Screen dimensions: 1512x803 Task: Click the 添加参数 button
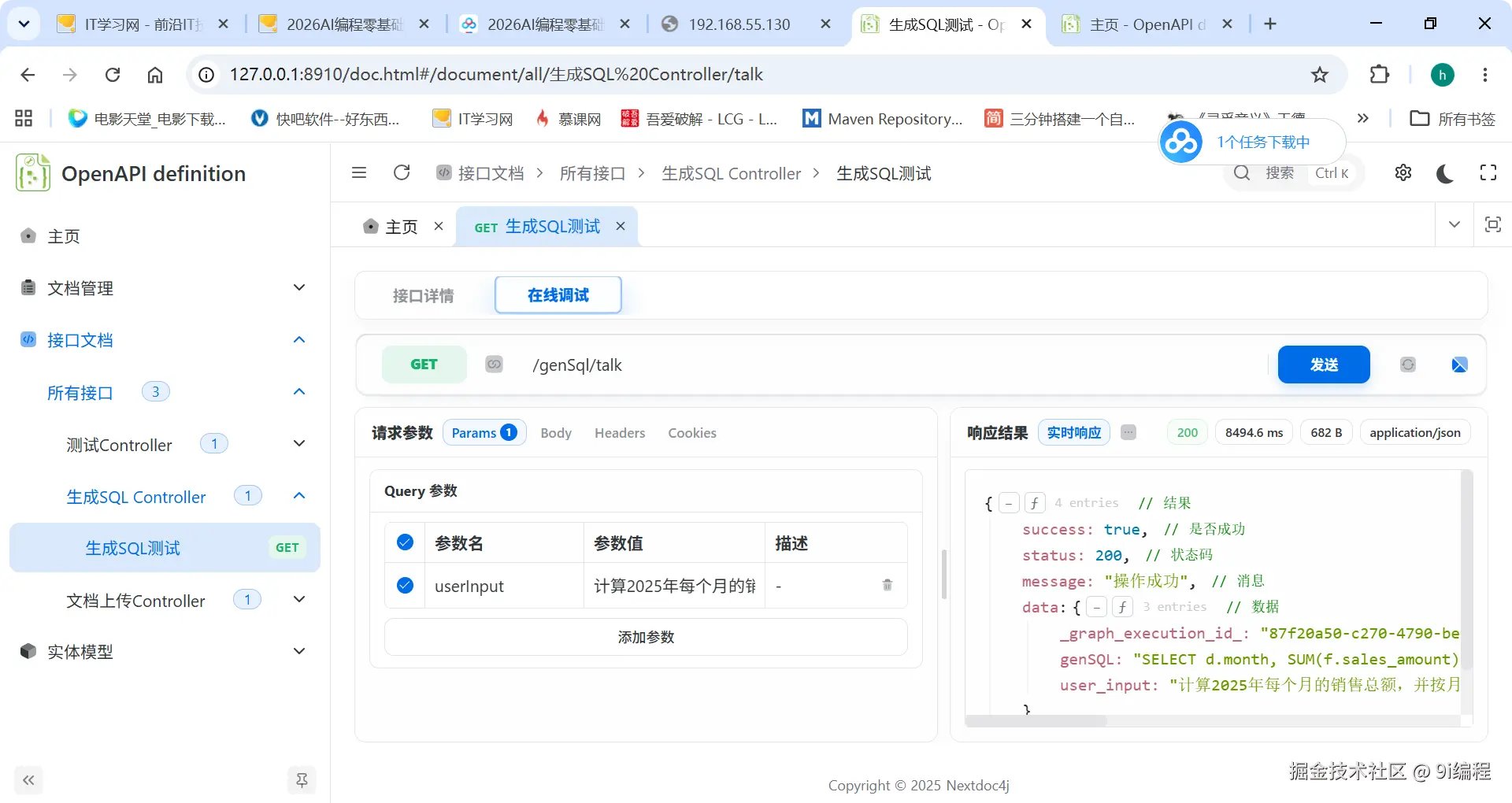point(646,637)
